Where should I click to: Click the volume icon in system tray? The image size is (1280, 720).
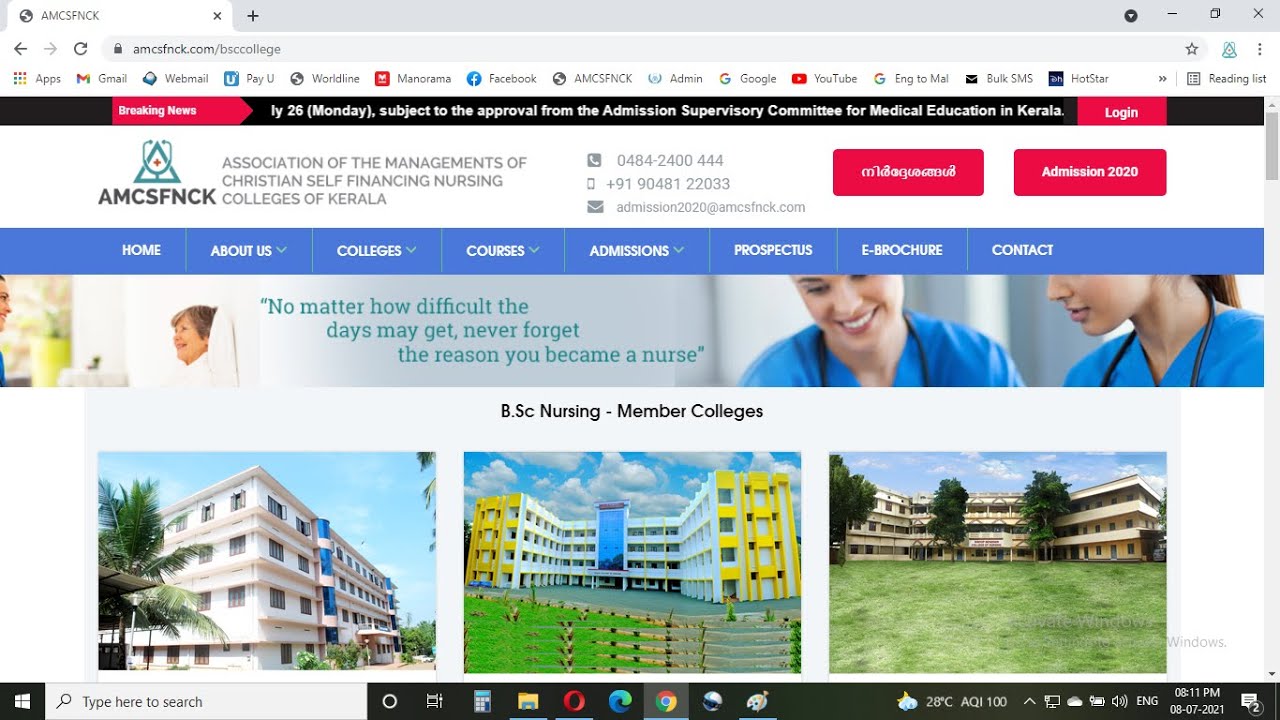(x=1119, y=701)
